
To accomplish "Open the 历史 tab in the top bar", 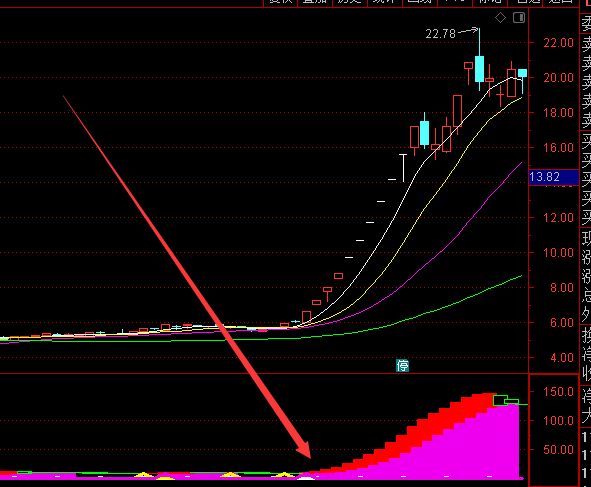I will point(350,2).
